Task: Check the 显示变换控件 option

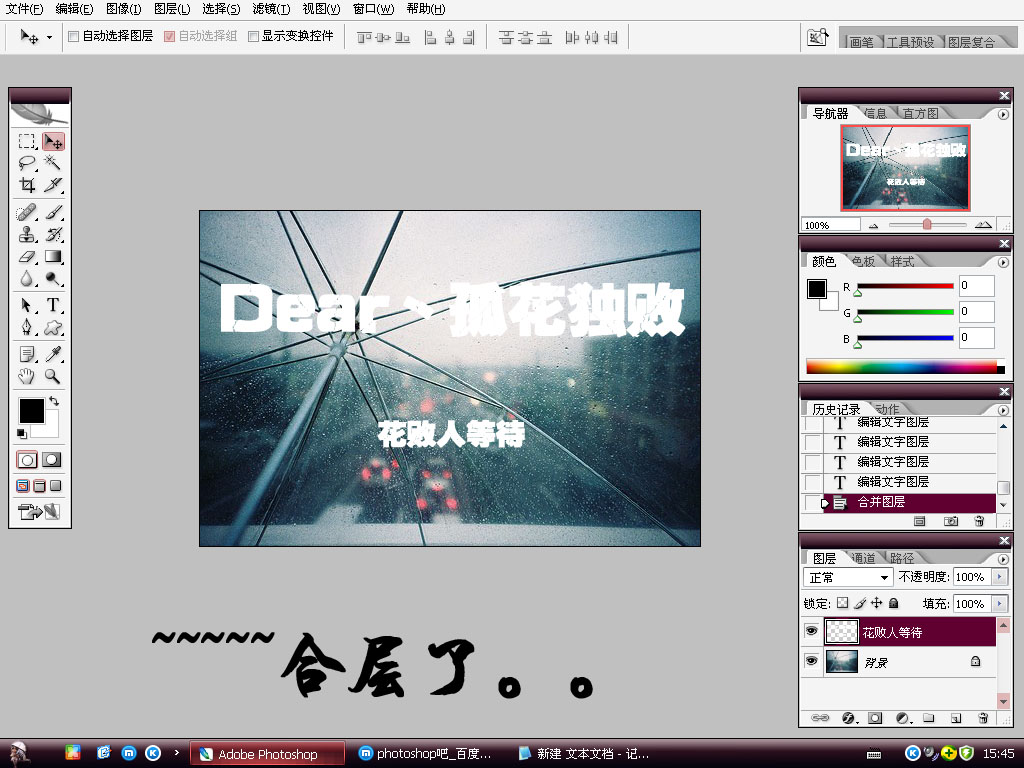Action: [254, 37]
